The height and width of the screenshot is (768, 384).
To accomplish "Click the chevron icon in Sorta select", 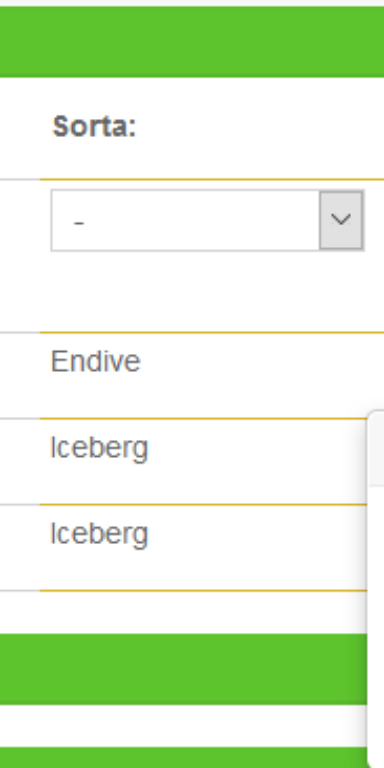I will (x=341, y=220).
